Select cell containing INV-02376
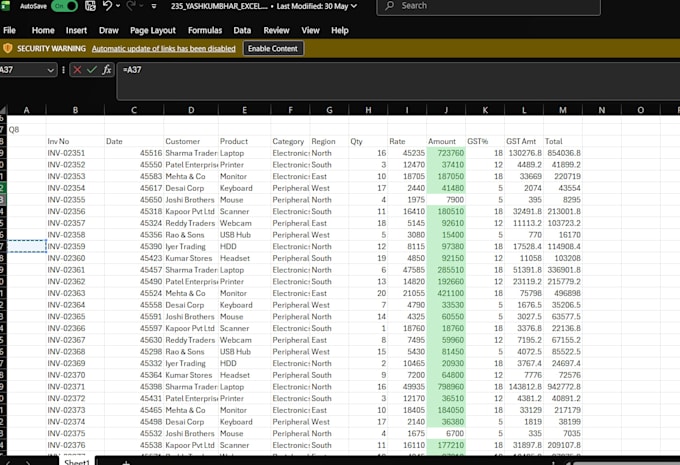Screen dimensions: 680x465 75,445
